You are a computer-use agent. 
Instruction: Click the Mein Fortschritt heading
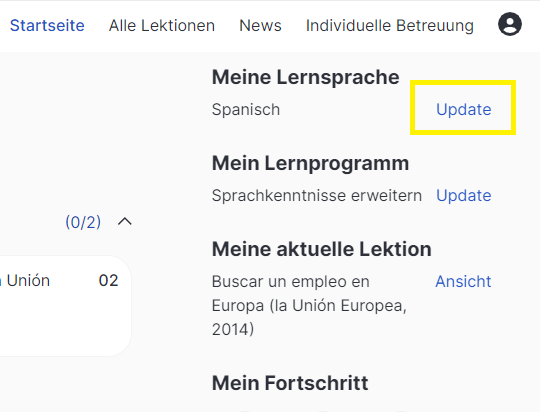pyautogui.click(x=290, y=383)
